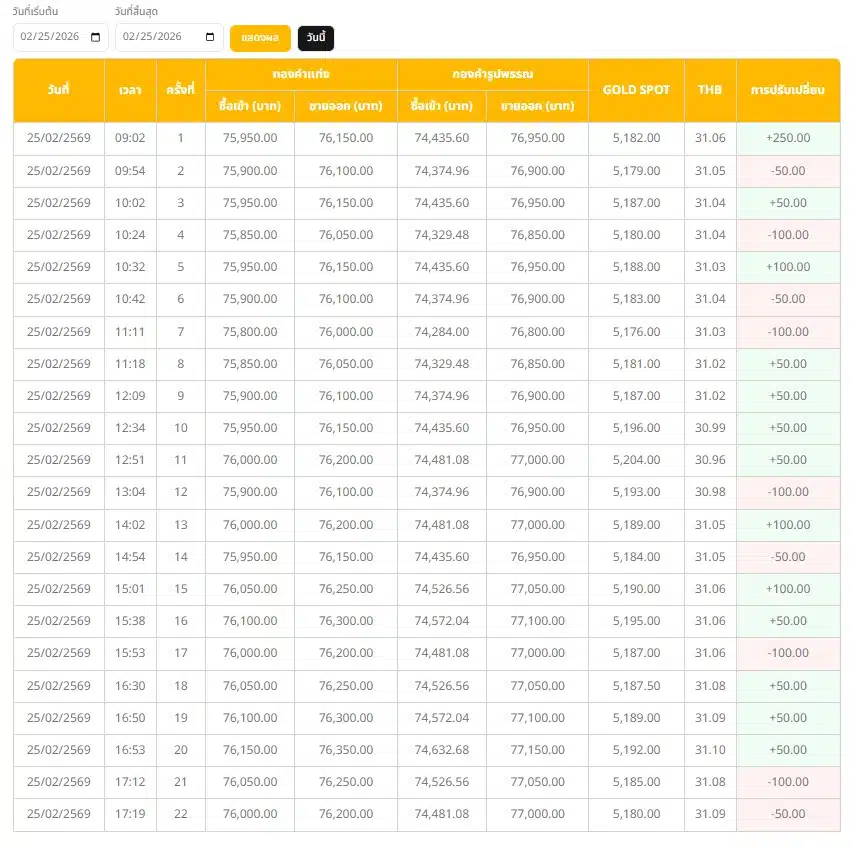Image resolution: width=853 pixels, height=848 pixels.
Task: Click the GOLD SPOT column header
Action: tap(636, 90)
